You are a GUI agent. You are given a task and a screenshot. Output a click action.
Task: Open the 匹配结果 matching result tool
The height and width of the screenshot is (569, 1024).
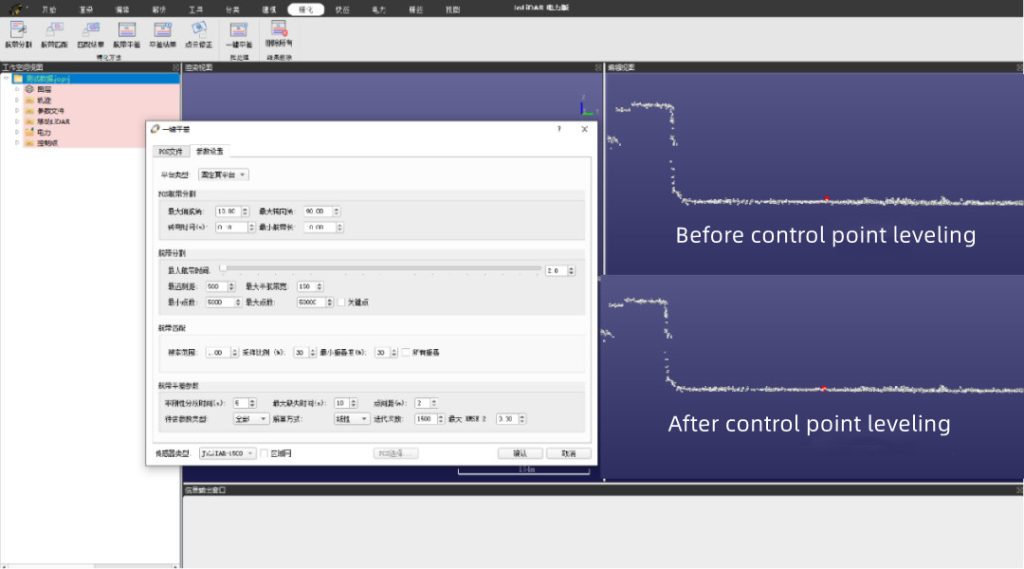point(90,34)
